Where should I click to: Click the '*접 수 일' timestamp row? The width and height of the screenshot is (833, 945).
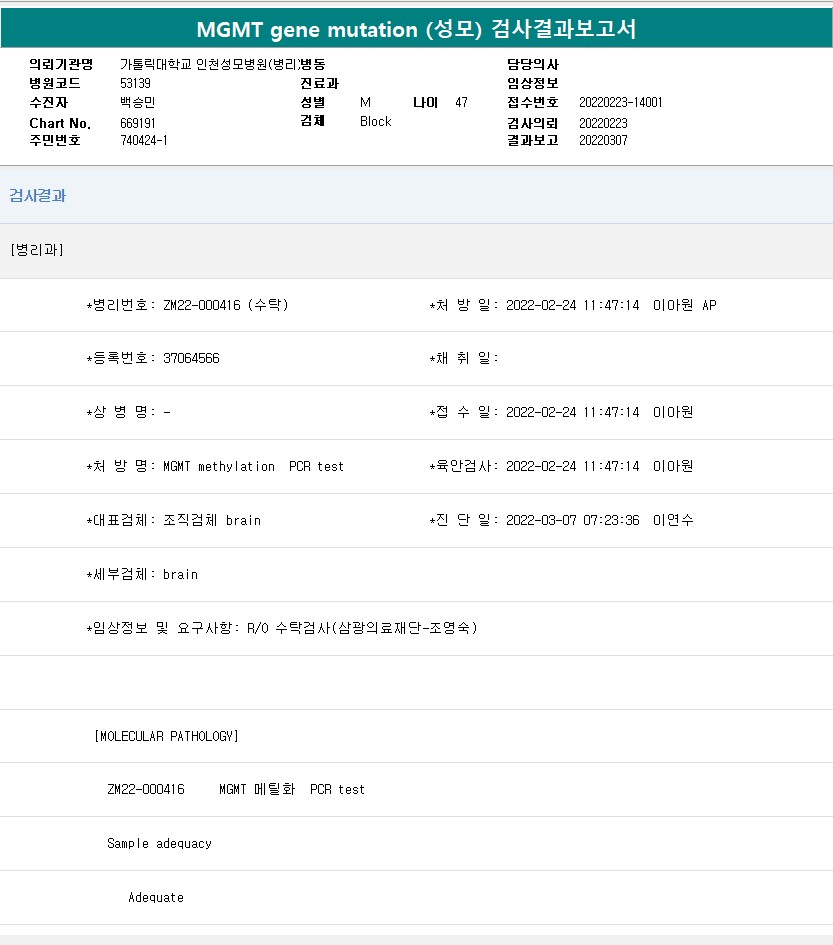point(561,412)
